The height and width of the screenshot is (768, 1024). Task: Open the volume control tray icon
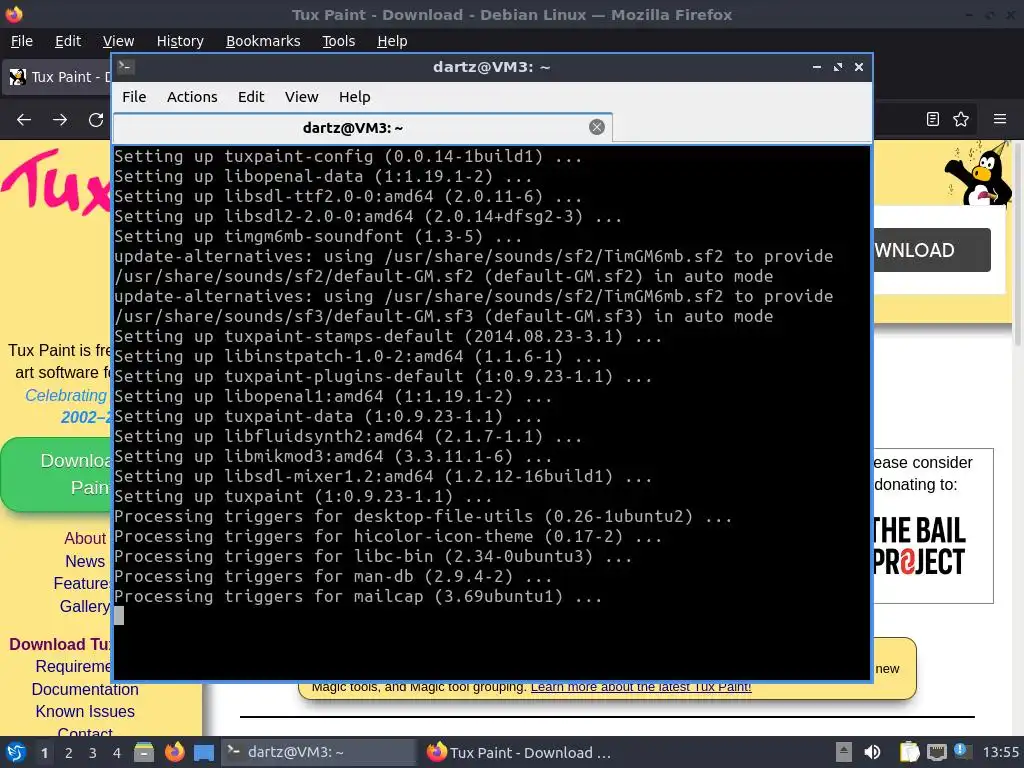pyautogui.click(x=872, y=752)
